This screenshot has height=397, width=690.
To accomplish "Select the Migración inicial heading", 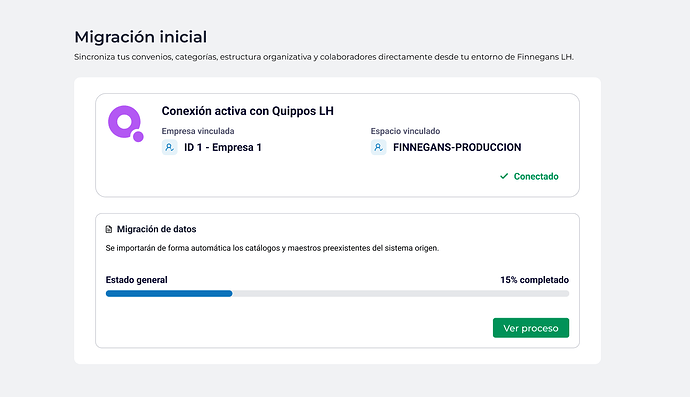I will tap(140, 37).
